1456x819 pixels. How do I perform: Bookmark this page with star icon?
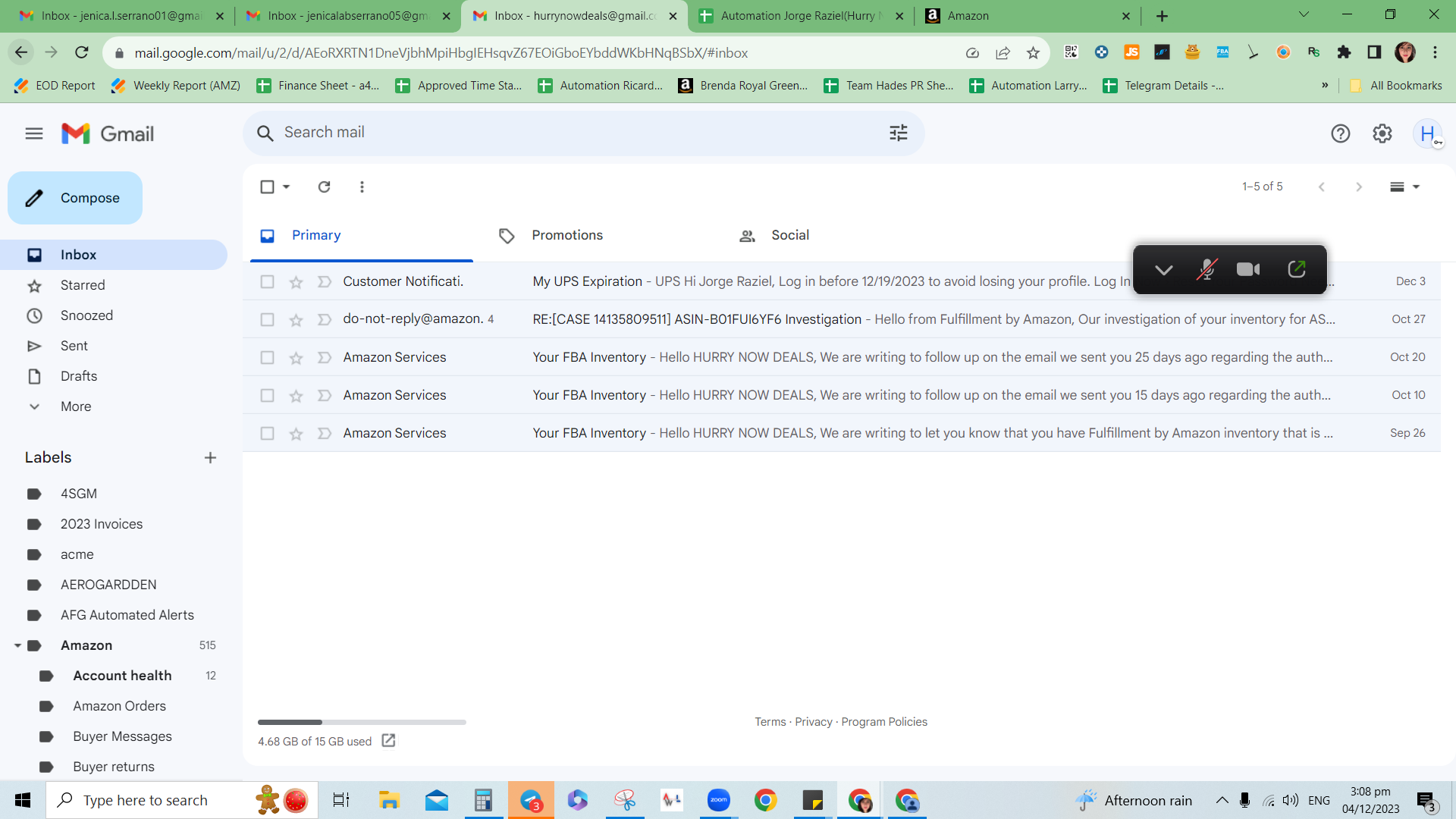point(1033,52)
